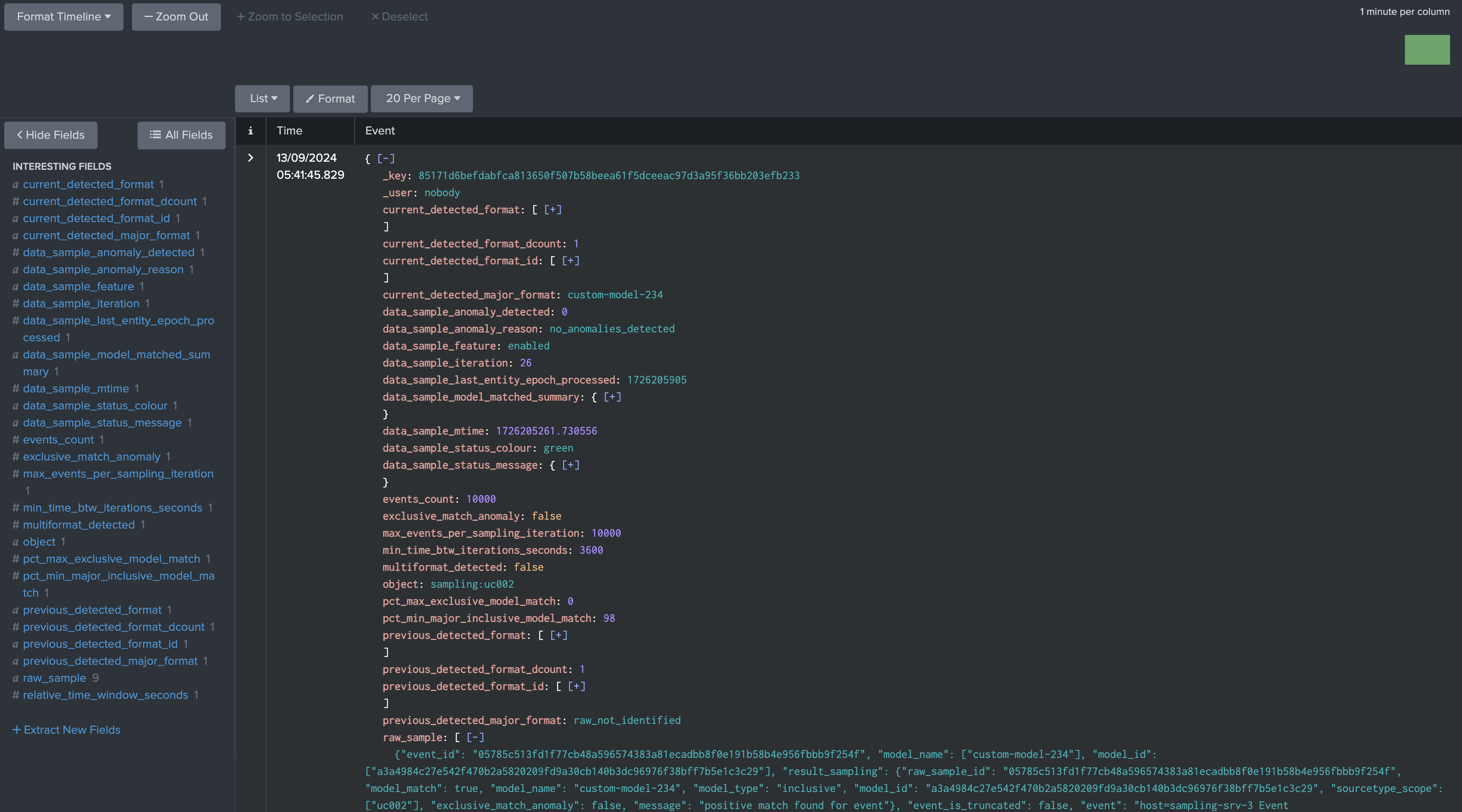1462x812 pixels.
Task: Click the Format pencil button
Action: (x=330, y=98)
